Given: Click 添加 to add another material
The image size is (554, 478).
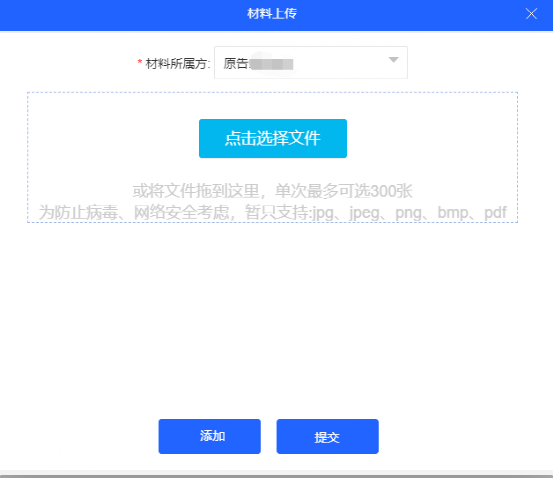Looking at the screenshot, I should (x=210, y=436).
